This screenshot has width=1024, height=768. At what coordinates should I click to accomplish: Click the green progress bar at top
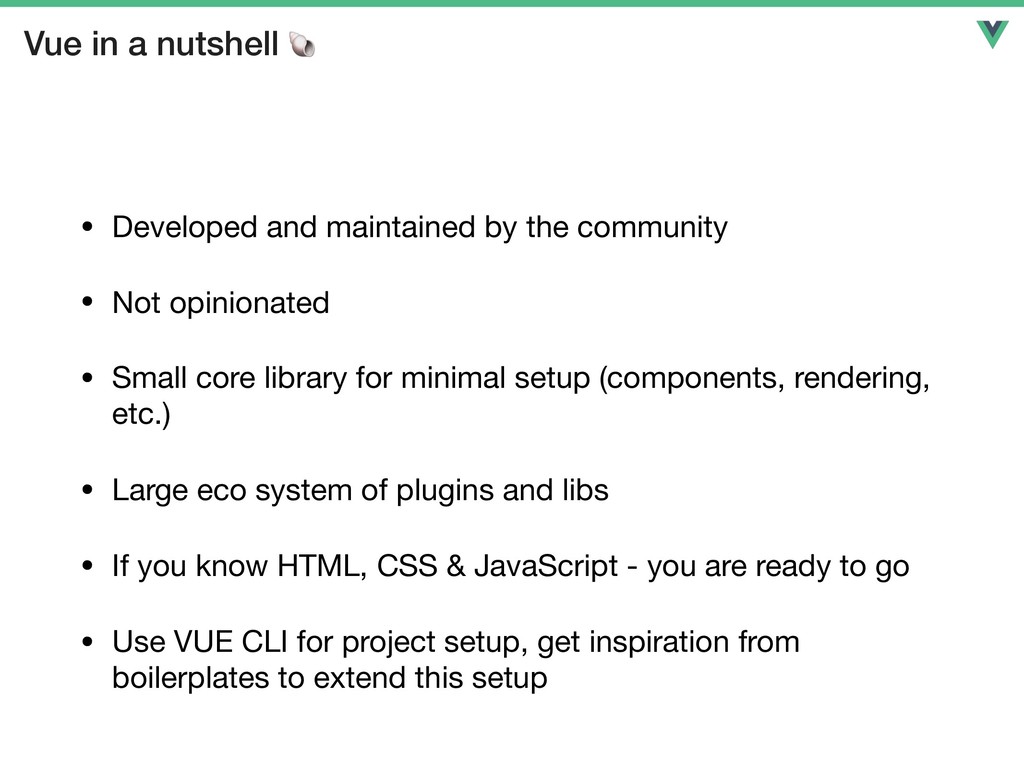512,3
